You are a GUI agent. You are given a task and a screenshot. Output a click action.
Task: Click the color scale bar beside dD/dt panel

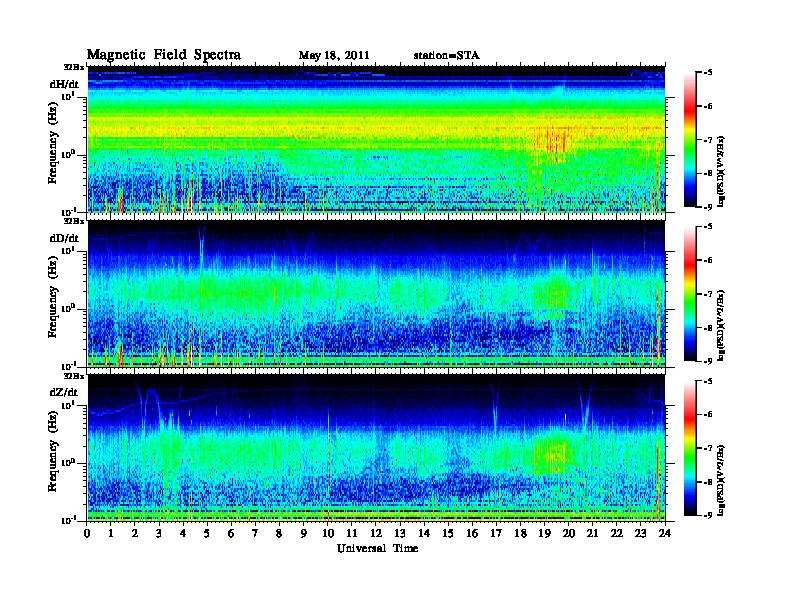click(690, 294)
